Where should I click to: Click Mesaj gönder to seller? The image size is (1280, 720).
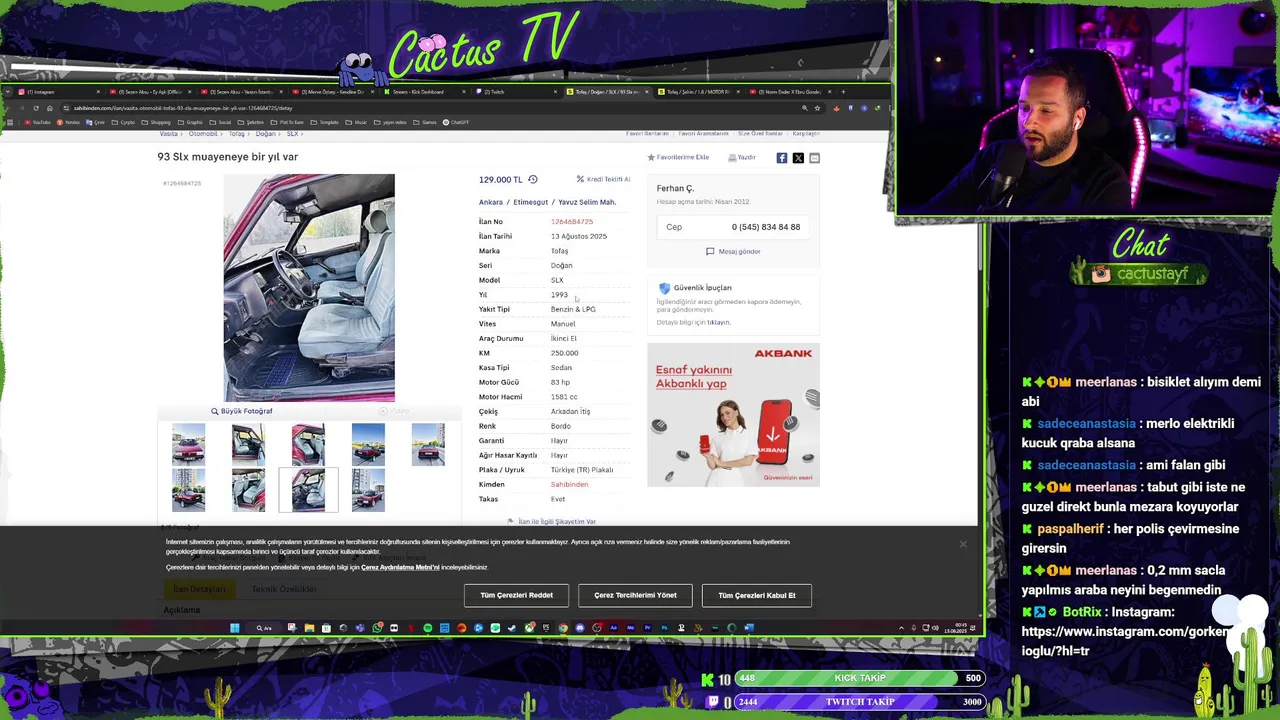click(x=733, y=251)
